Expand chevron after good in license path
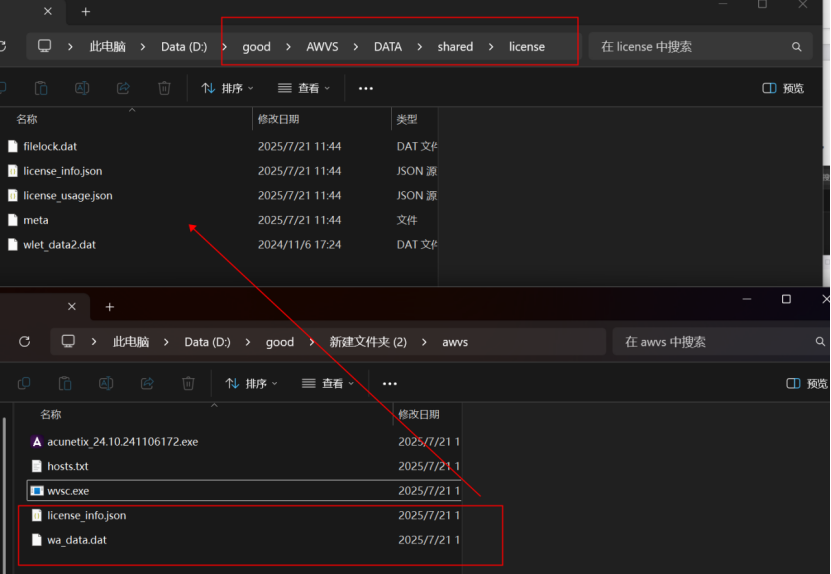Viewport: 831px width, 574px height. click(x=288, y=47)
